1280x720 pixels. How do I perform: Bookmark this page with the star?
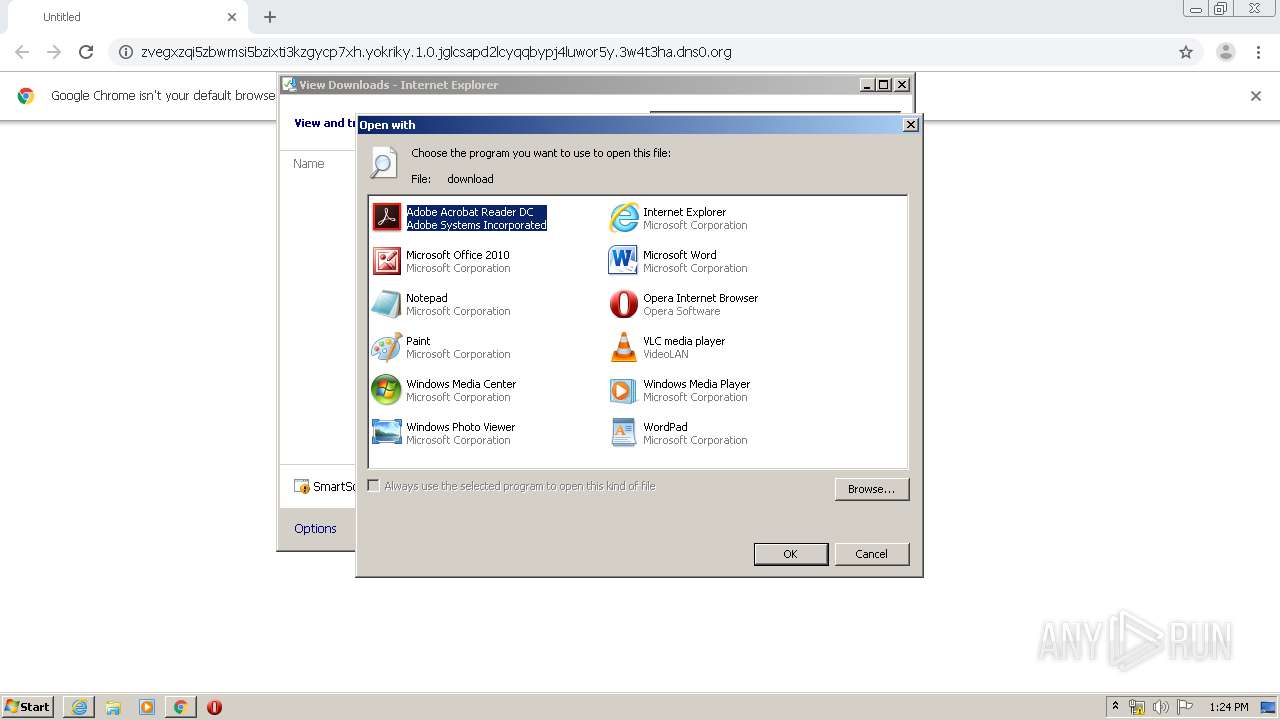point(1186,52)
